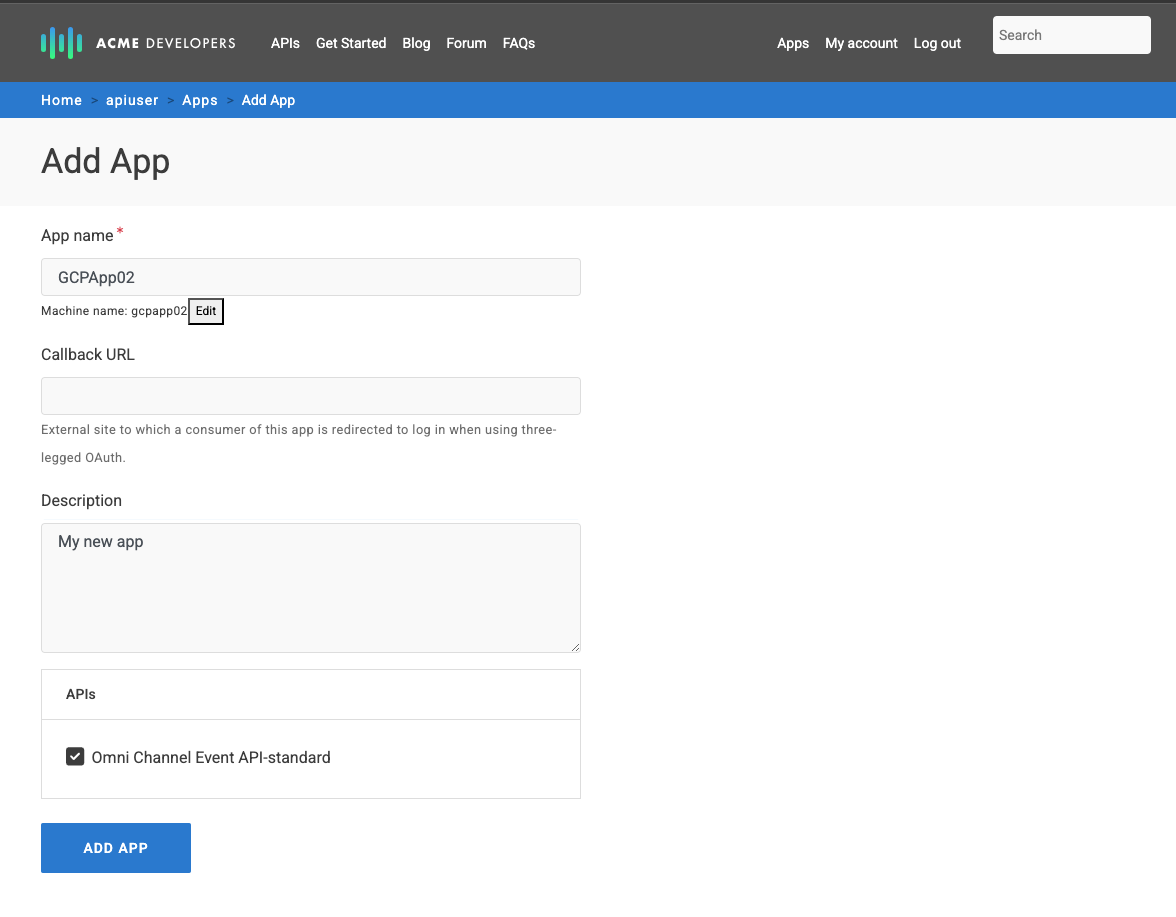
Task: Open the APIs navigation menu item
Action: (x=285, y=43)
